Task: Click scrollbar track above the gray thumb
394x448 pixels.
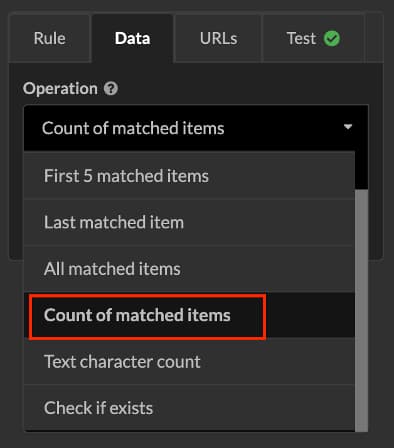Action: click(362, 170)
